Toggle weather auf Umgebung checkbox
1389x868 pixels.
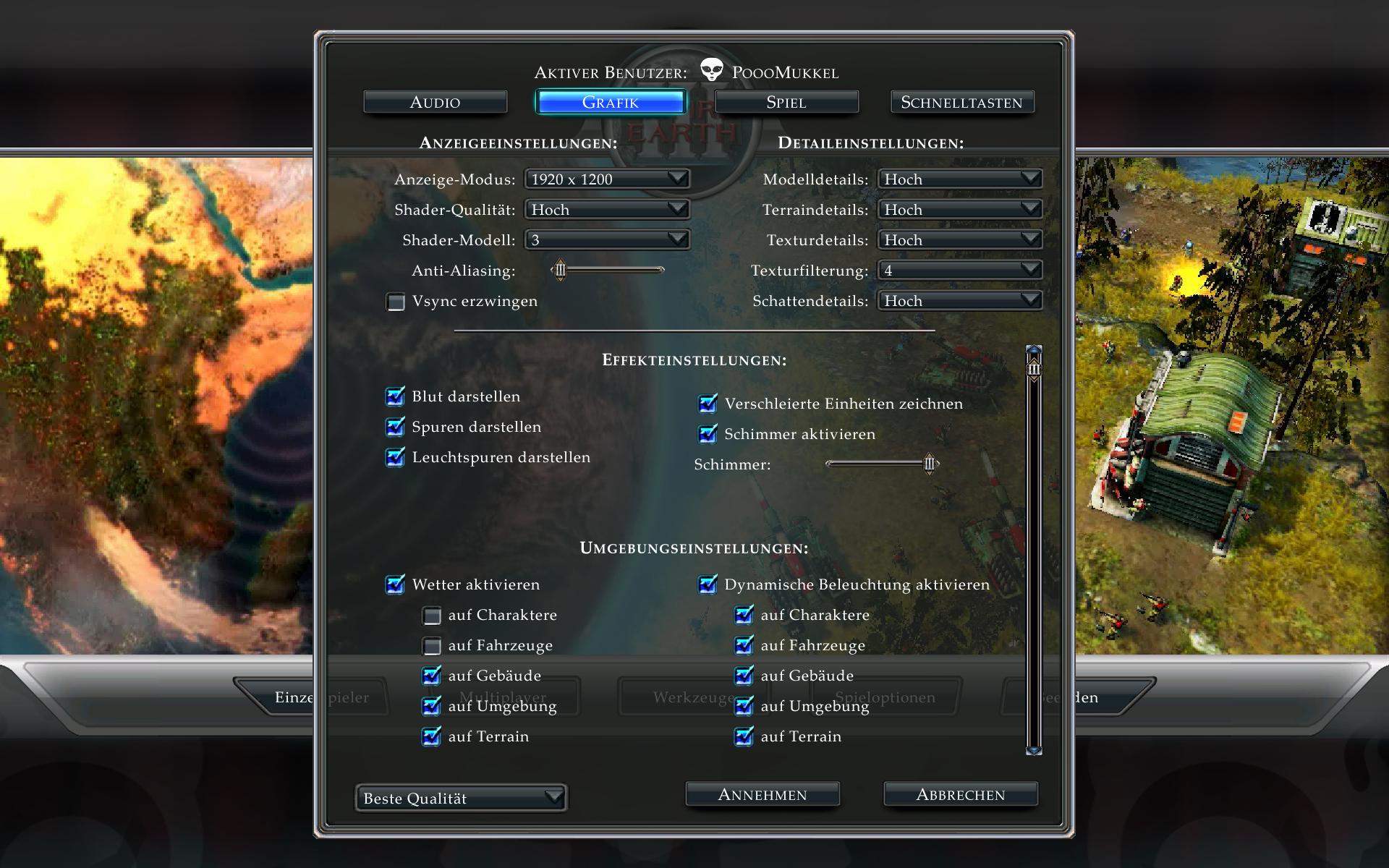click(432, 706)
